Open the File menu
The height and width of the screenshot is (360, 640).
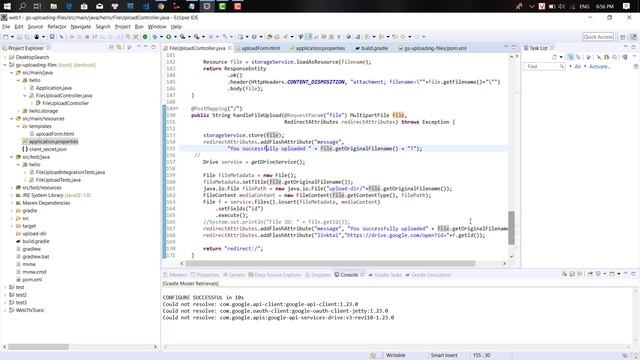point(6,27)
